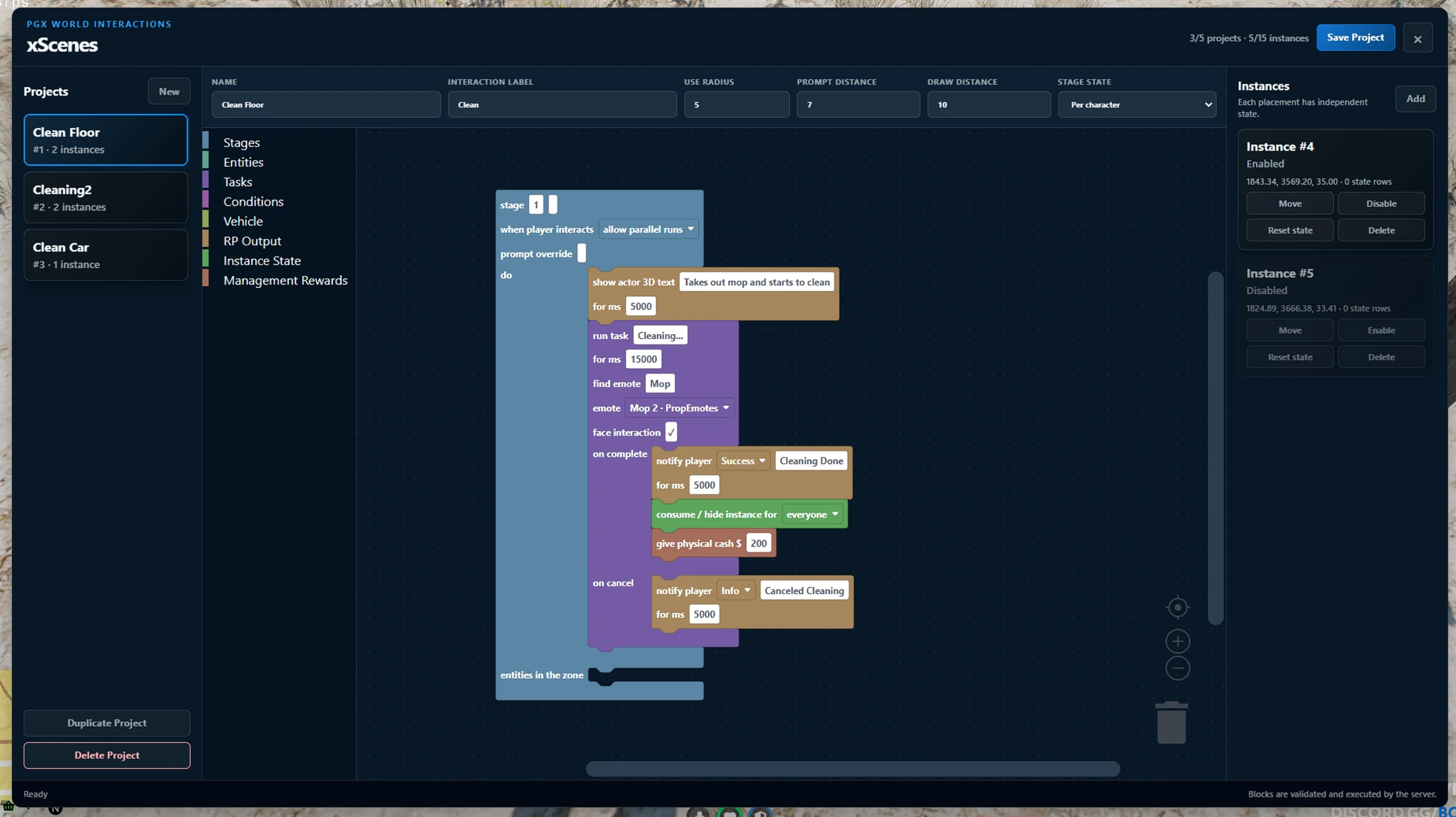This screenshot has width=1456, height=817.
Task: Delete Instance #4
Action: tap(1381, 230)
